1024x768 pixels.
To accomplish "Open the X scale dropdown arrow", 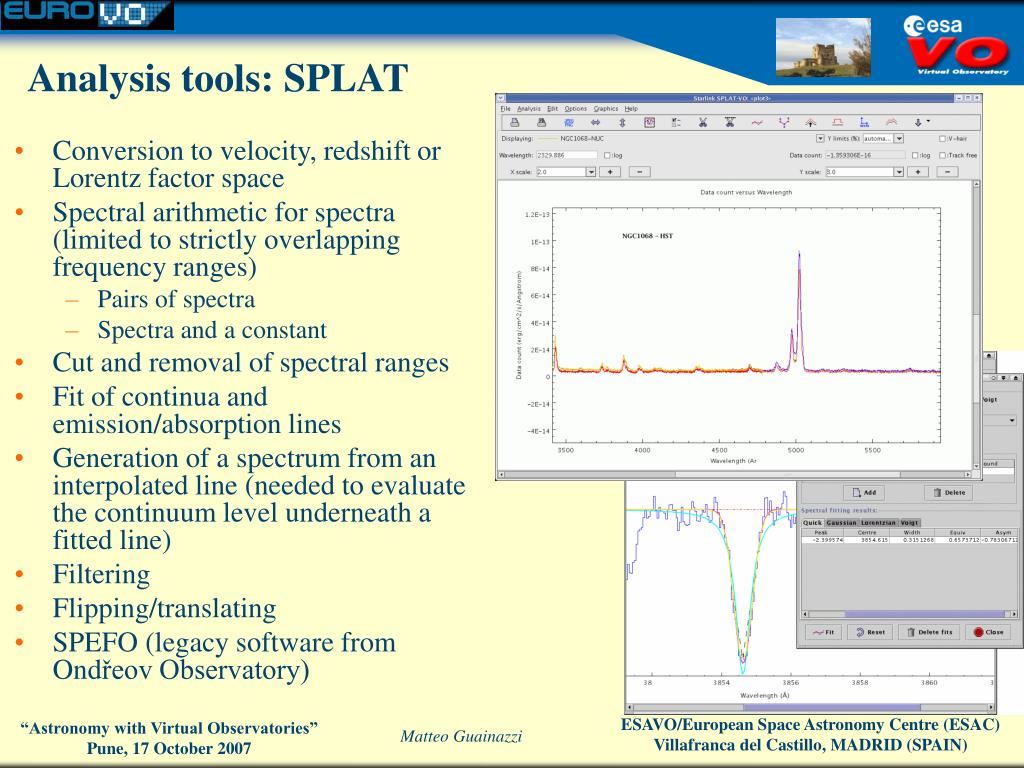I will (x=590, y=172).
